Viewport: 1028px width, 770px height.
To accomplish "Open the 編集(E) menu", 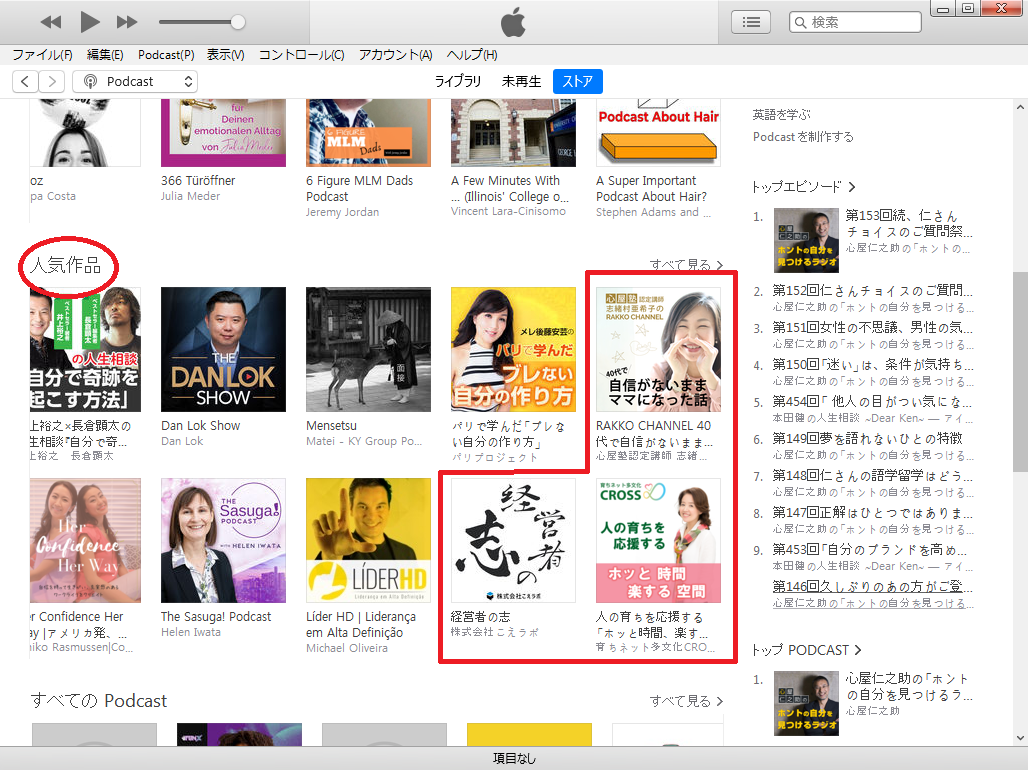I will click(105, 55).
